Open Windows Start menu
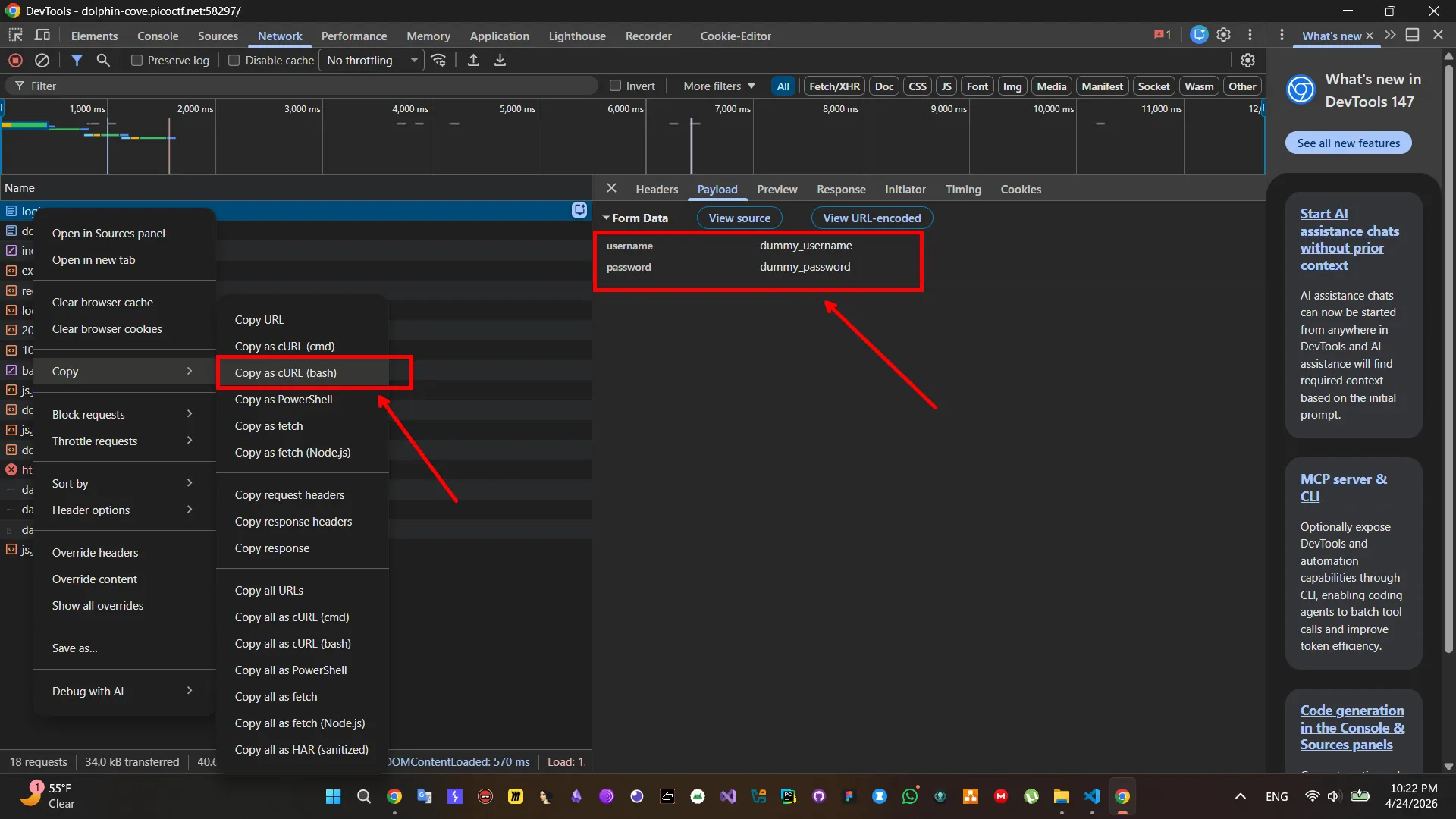The image size is (1456, 819). 333,796
